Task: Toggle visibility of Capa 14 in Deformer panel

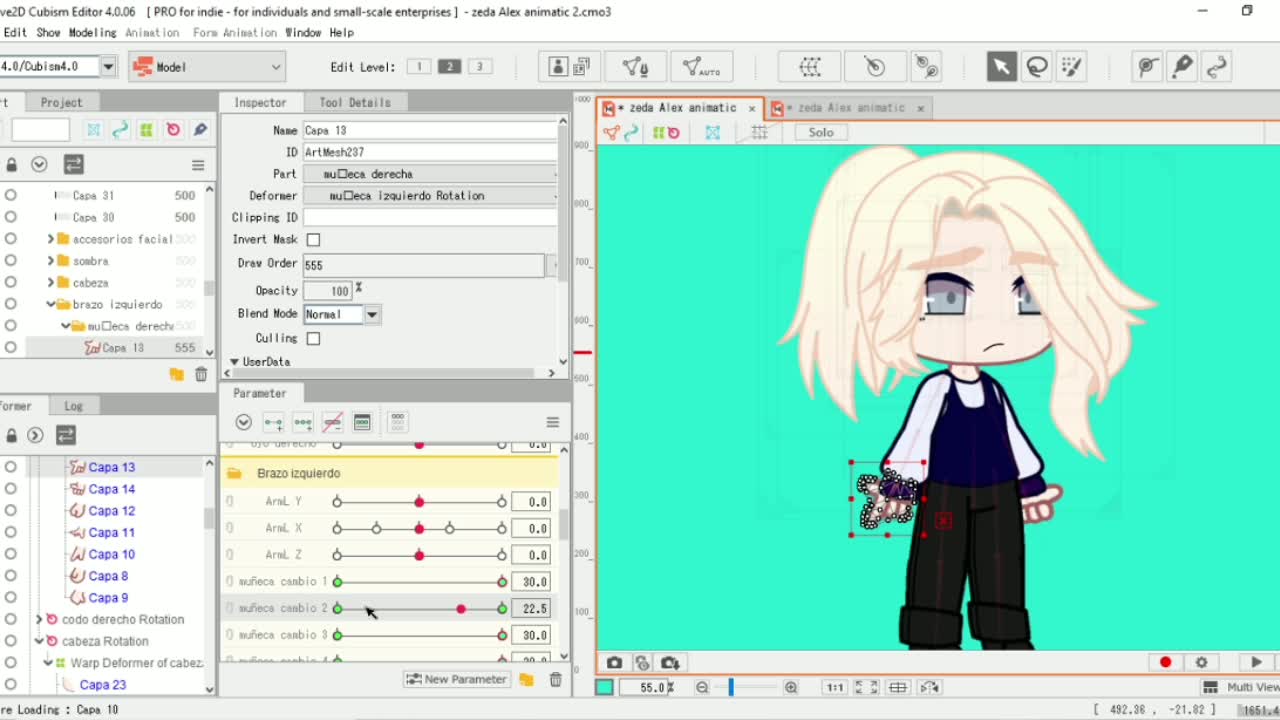Action: pos(11,489)
